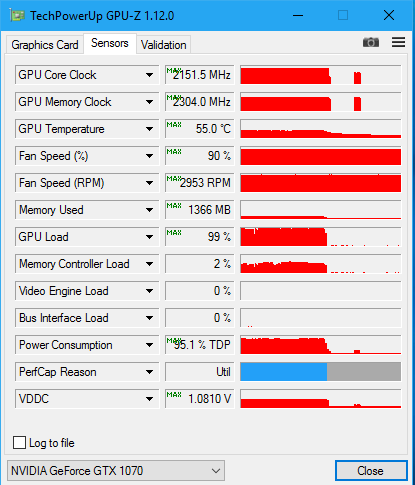Click the camera screenshot icon
415x485 pixels.
pos(371,42)
